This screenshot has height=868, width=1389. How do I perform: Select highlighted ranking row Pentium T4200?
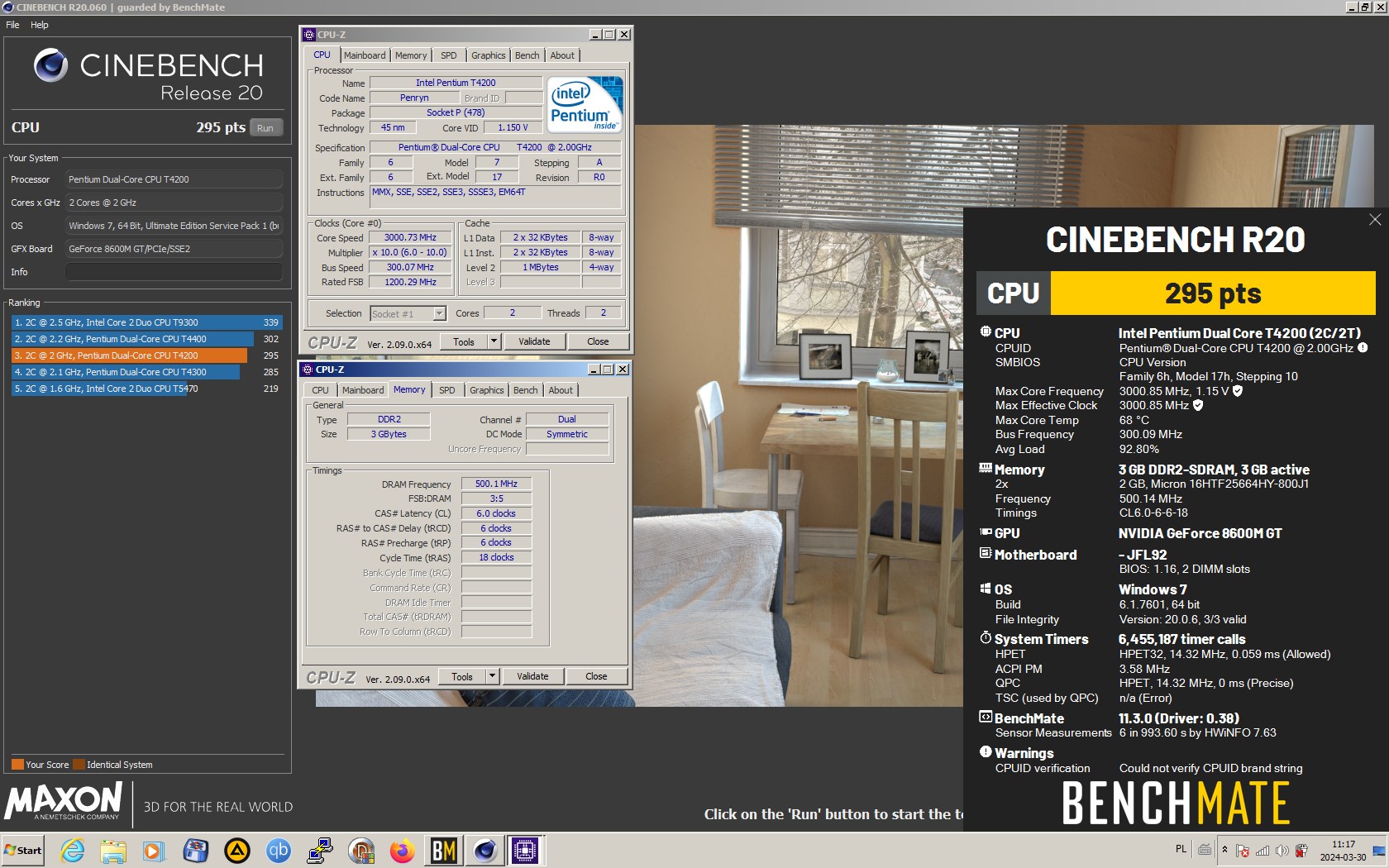pyautogui.click(x=146, y=355)
